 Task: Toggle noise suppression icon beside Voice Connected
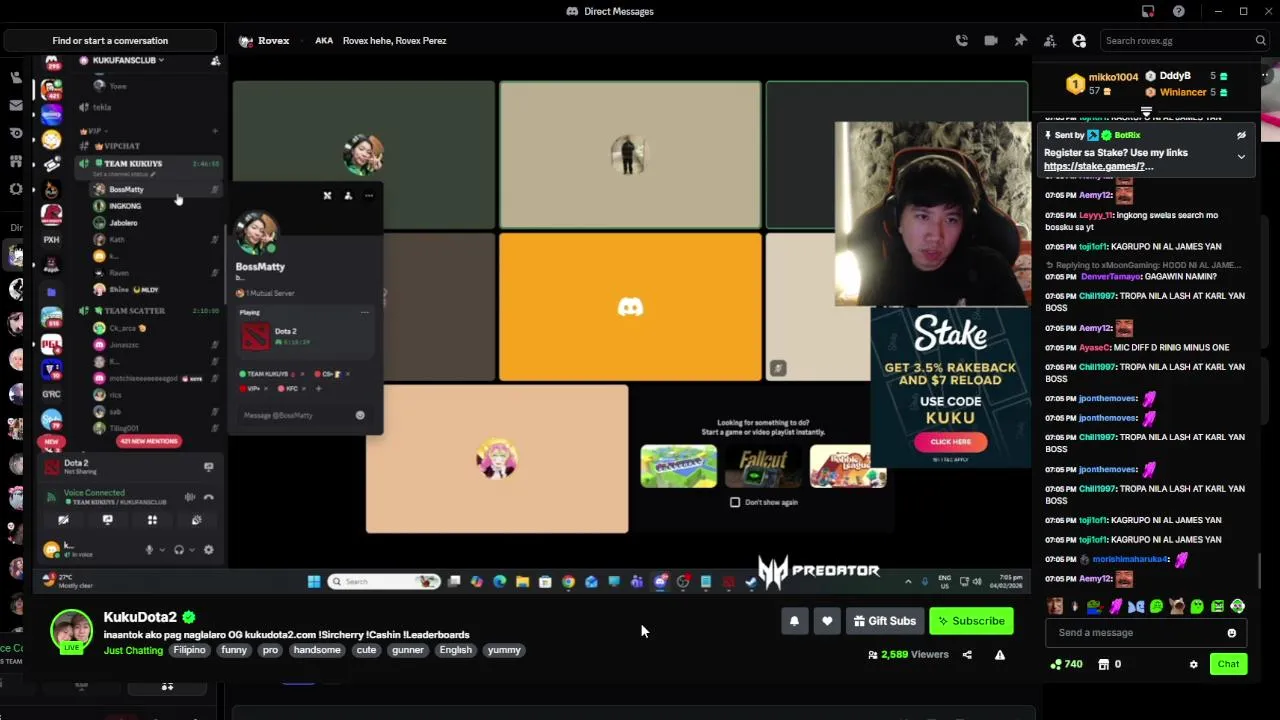[x=189, y=497]
